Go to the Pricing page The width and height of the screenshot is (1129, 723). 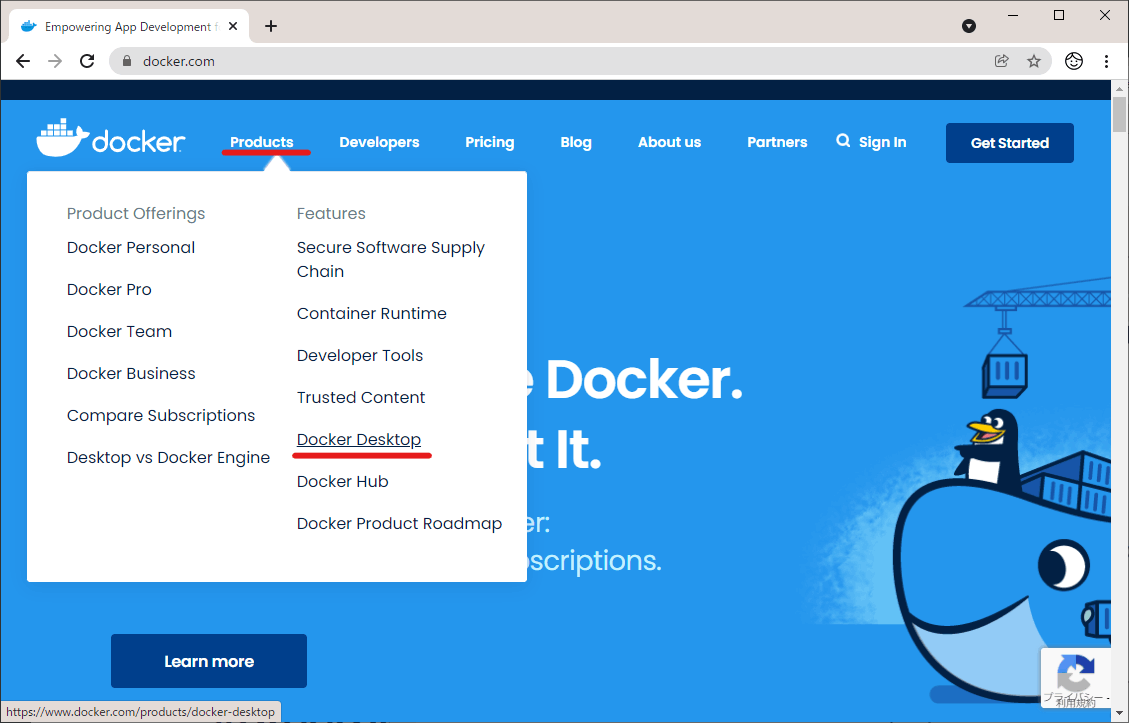tap(490, 142)
